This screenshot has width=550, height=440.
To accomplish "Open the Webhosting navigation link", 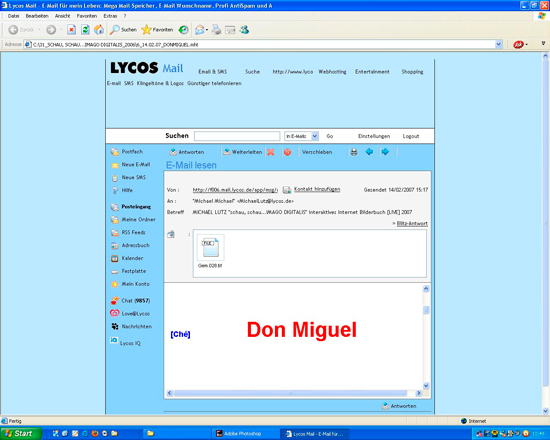I will point(332,72).
